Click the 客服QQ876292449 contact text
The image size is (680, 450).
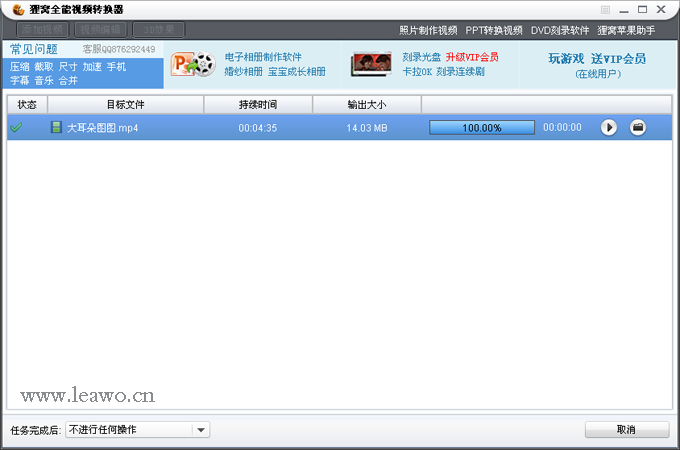click(119, 49)
